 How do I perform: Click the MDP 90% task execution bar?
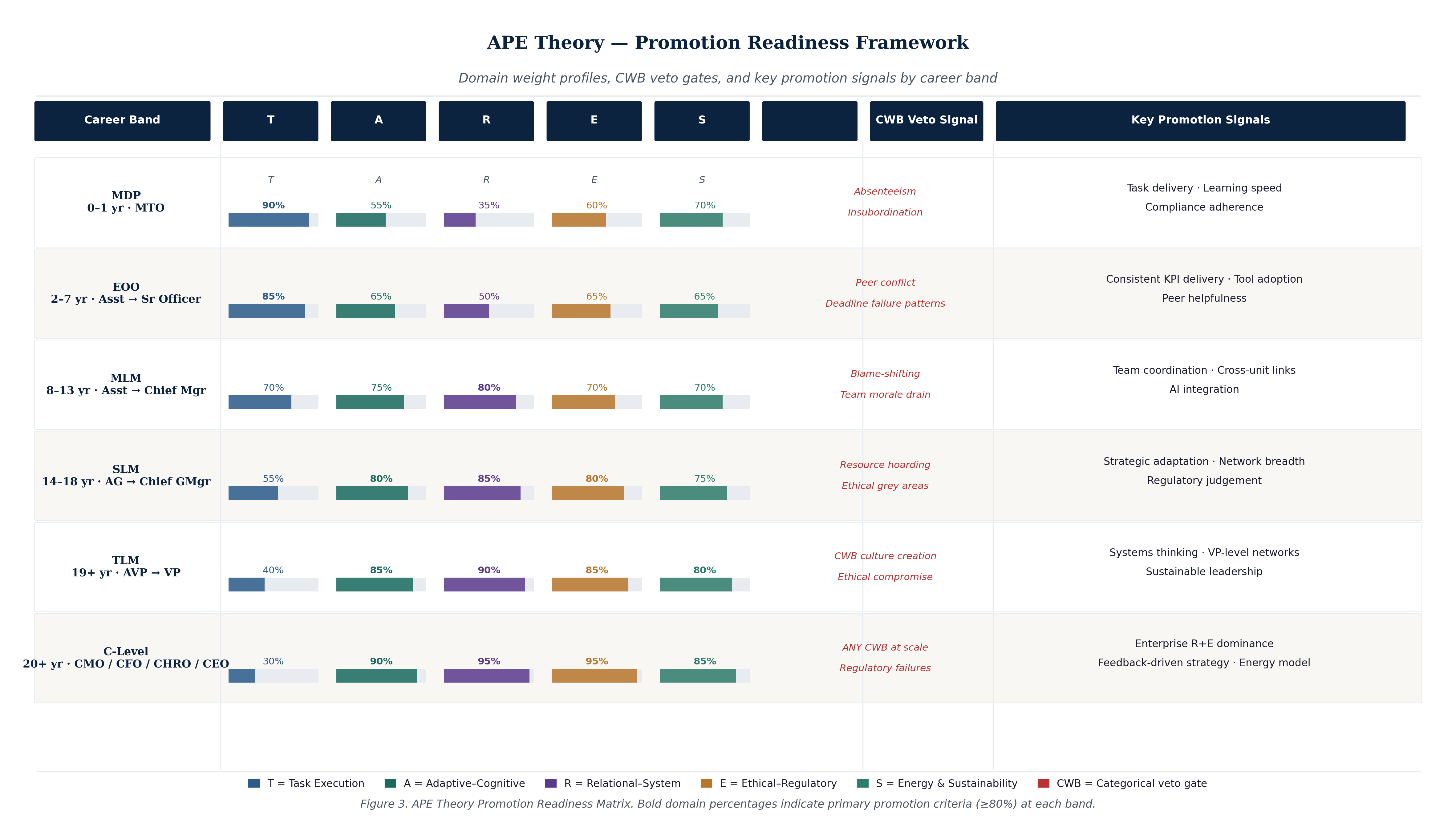point(269,220)
